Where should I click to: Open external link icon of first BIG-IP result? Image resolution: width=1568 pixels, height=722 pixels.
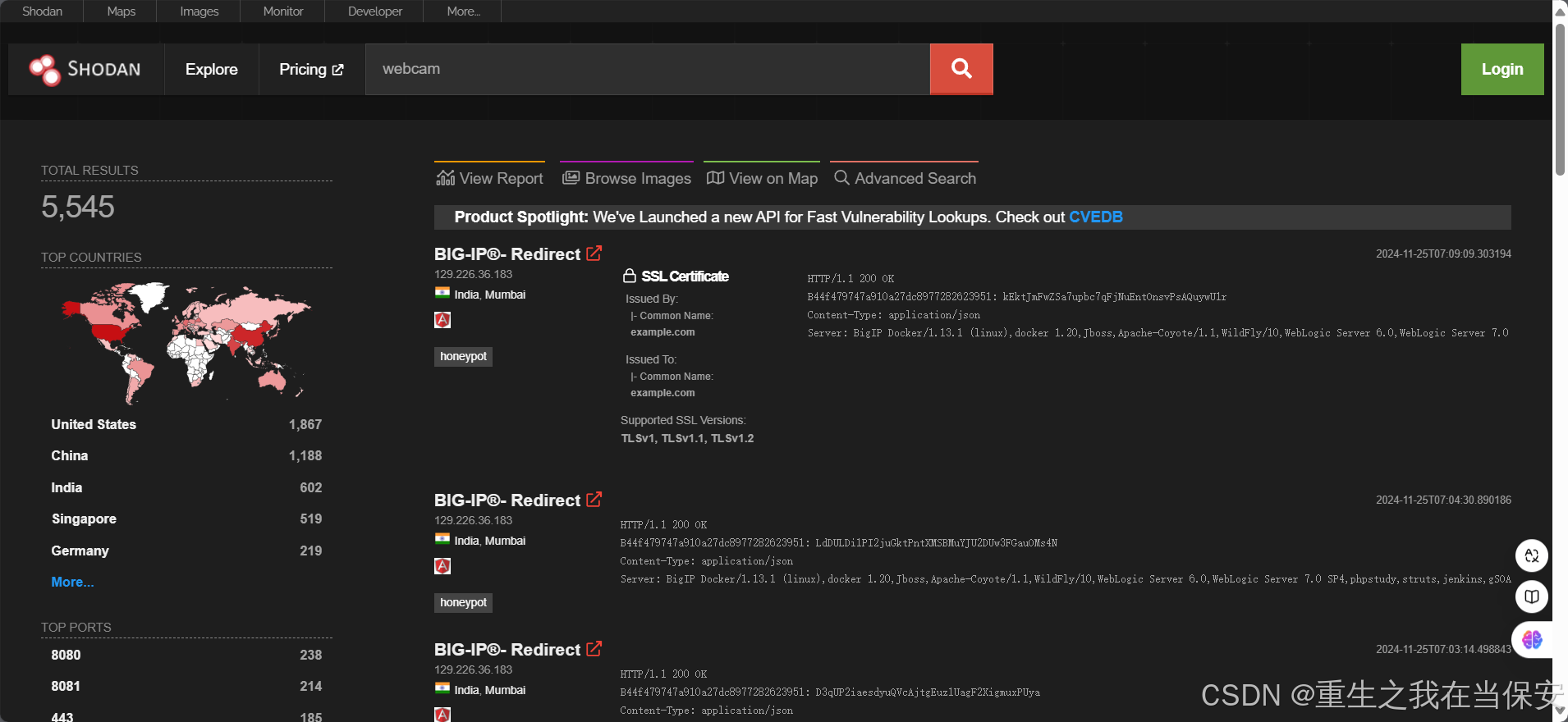tap(594, 253)
